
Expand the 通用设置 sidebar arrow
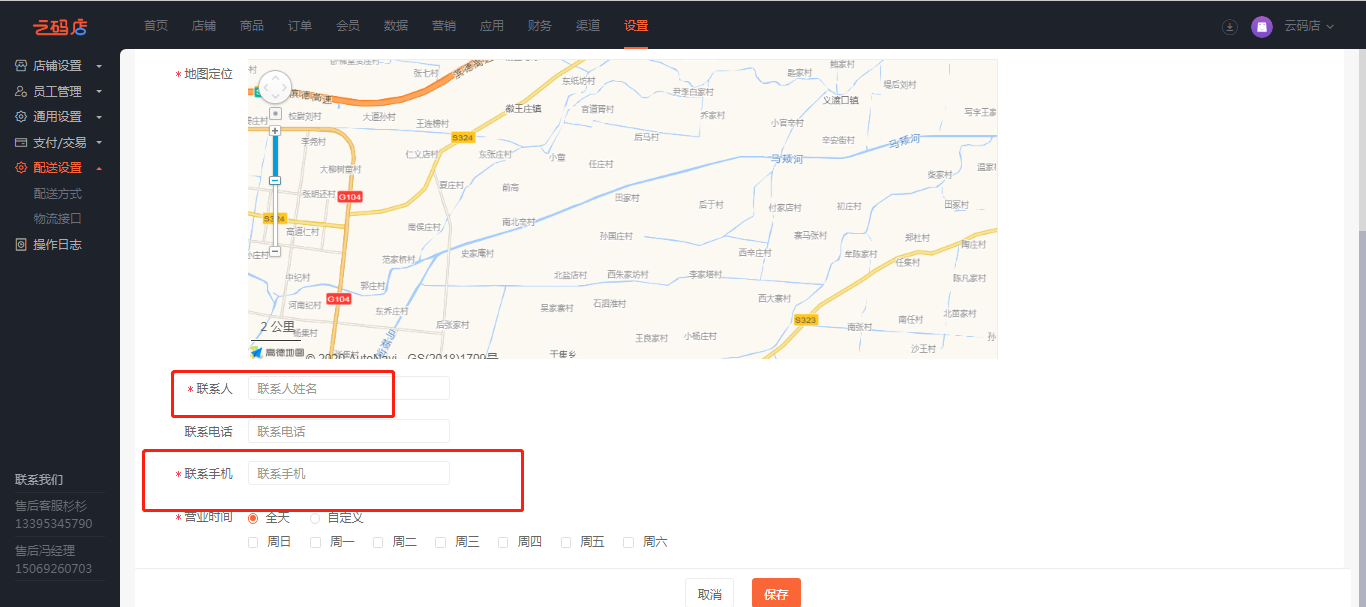click(x=99, y=117)
